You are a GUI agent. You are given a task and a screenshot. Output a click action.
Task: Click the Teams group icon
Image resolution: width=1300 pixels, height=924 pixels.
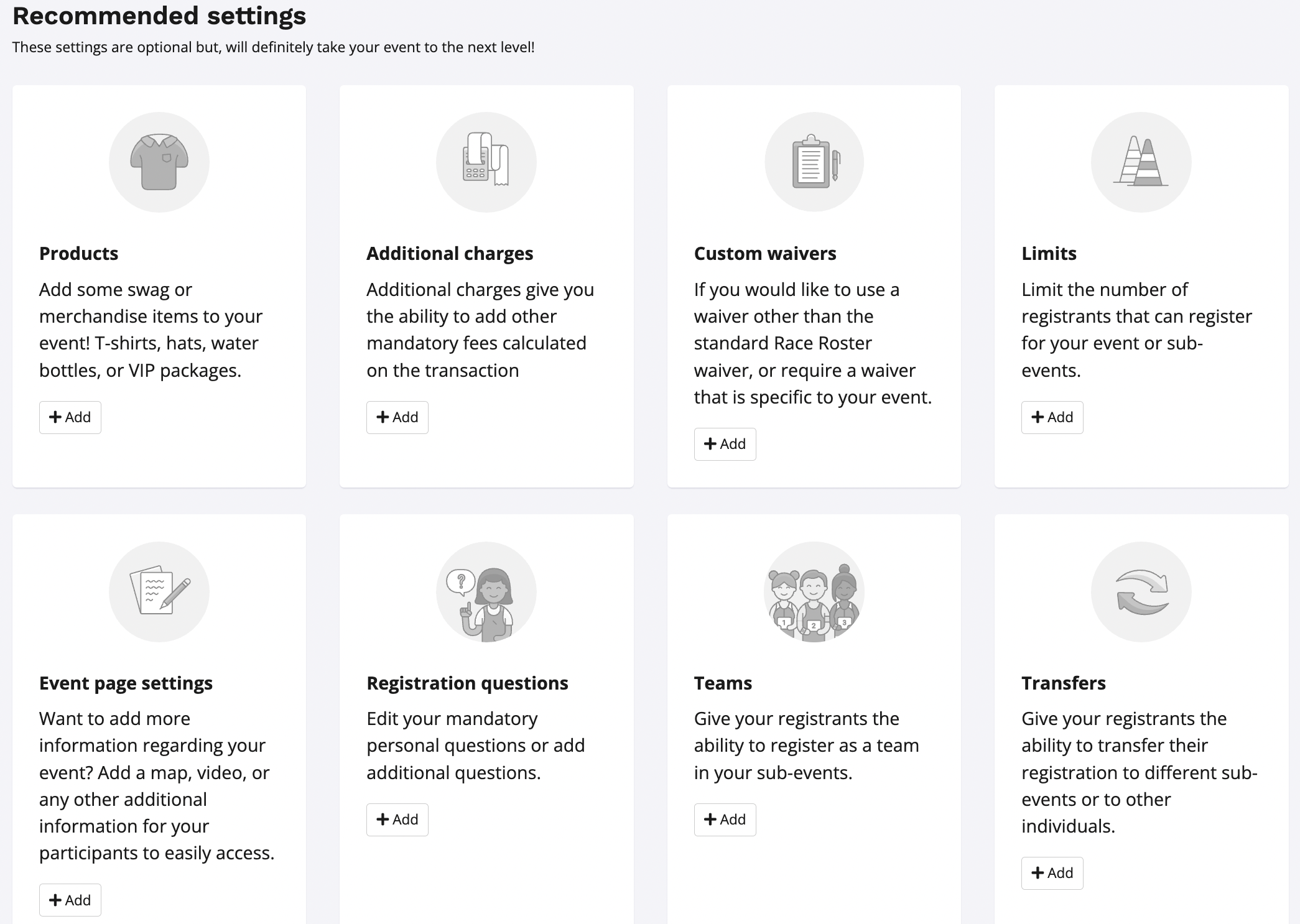tap(814, 591)
